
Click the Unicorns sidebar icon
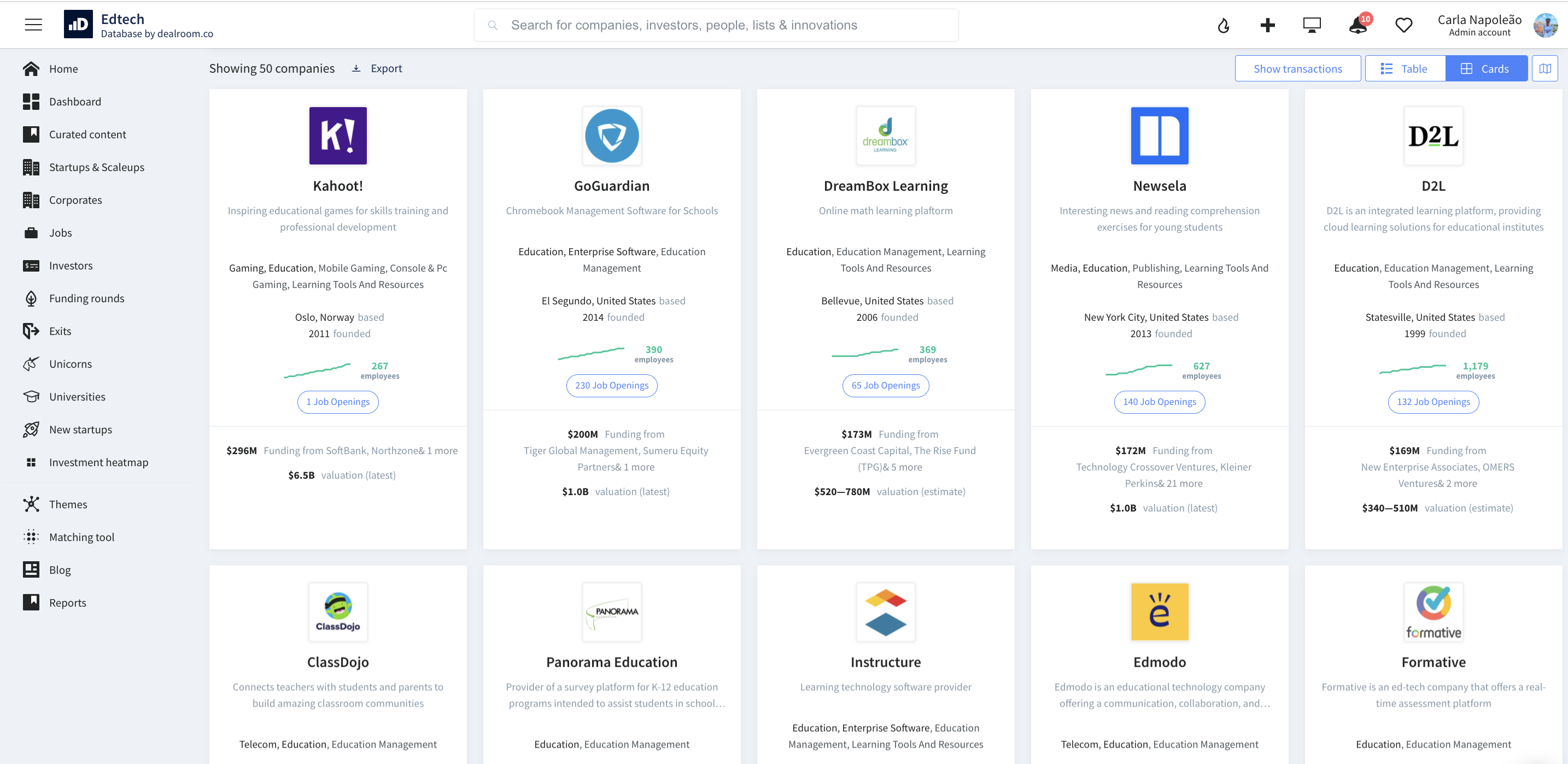(x=31, y=364)
